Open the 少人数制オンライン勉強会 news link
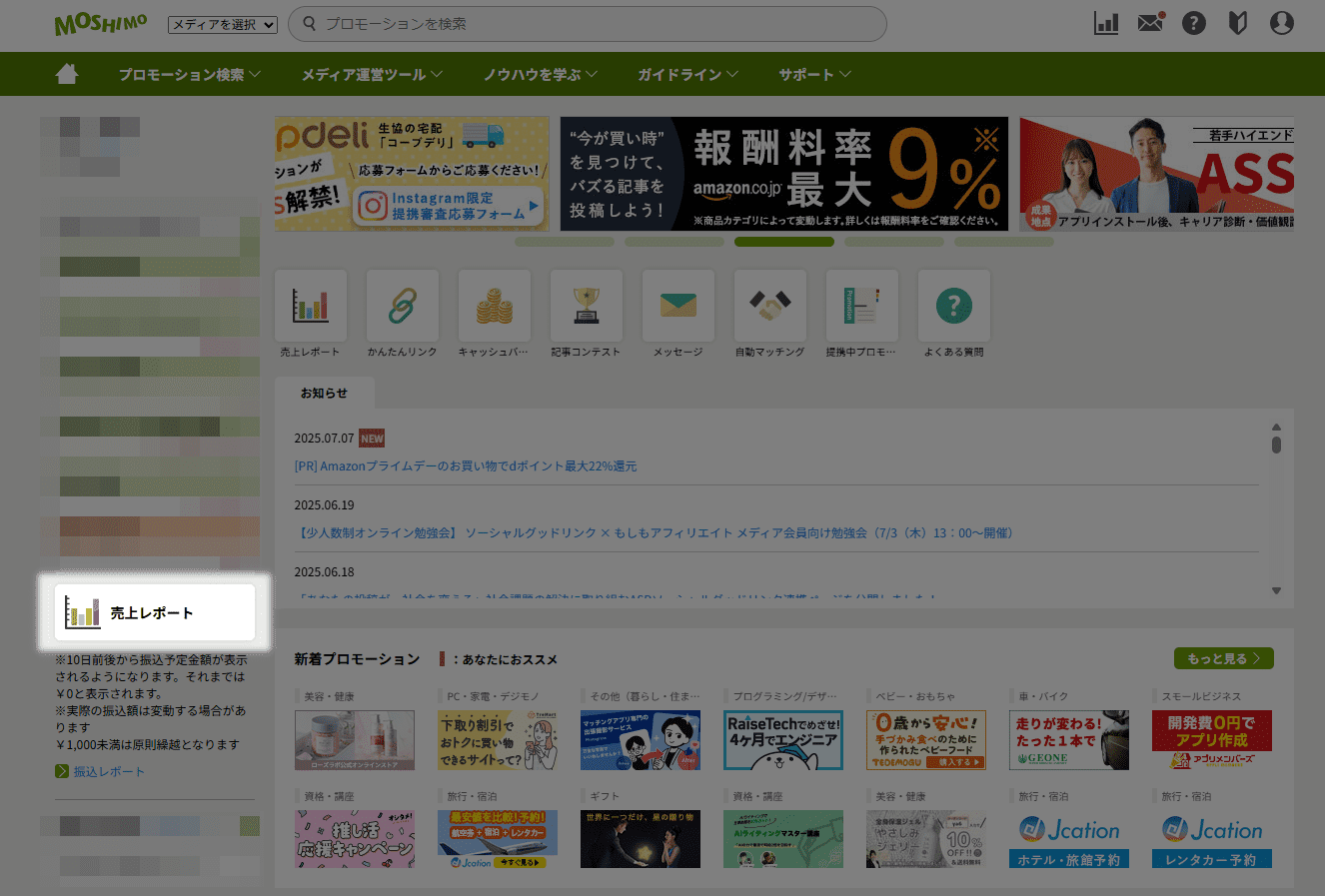The width and height of the screenshot is (1325, 896). 657,533
